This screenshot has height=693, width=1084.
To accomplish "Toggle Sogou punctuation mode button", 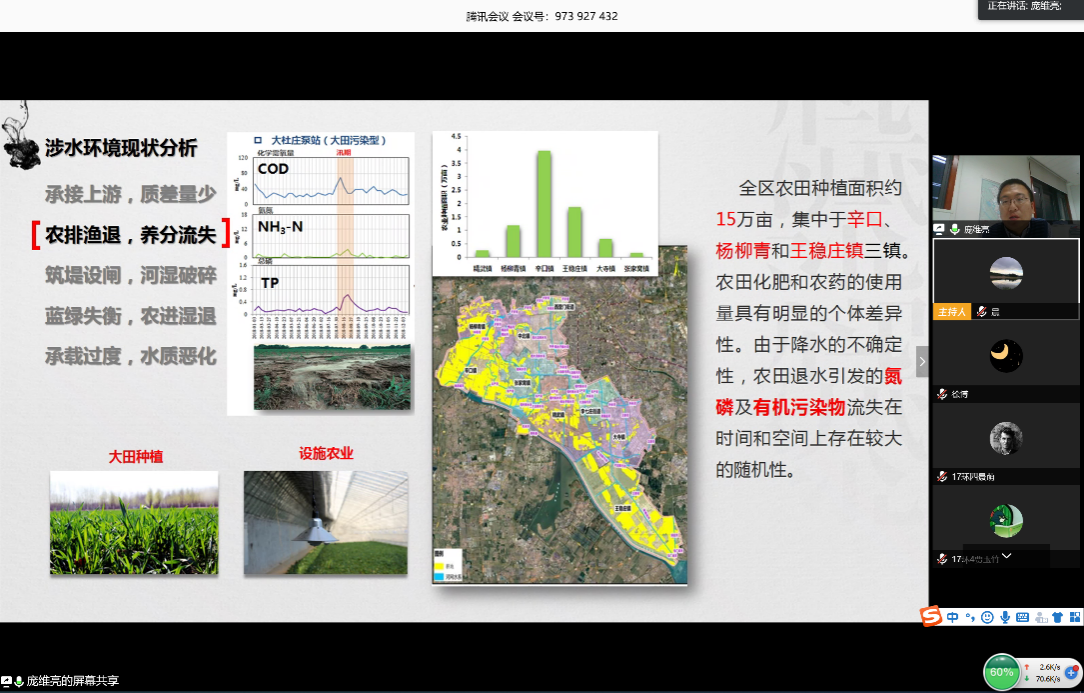I will click(970, 617).
